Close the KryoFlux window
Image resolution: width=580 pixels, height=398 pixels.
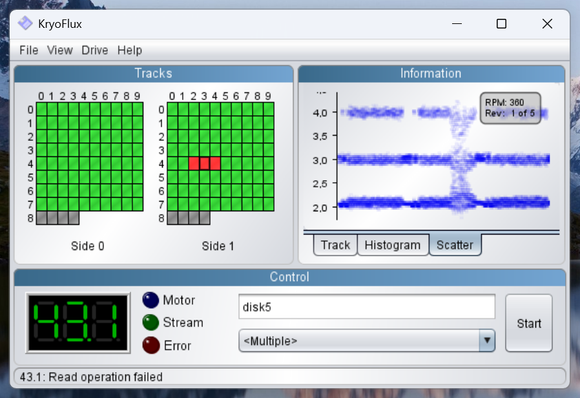click(547, 24)
